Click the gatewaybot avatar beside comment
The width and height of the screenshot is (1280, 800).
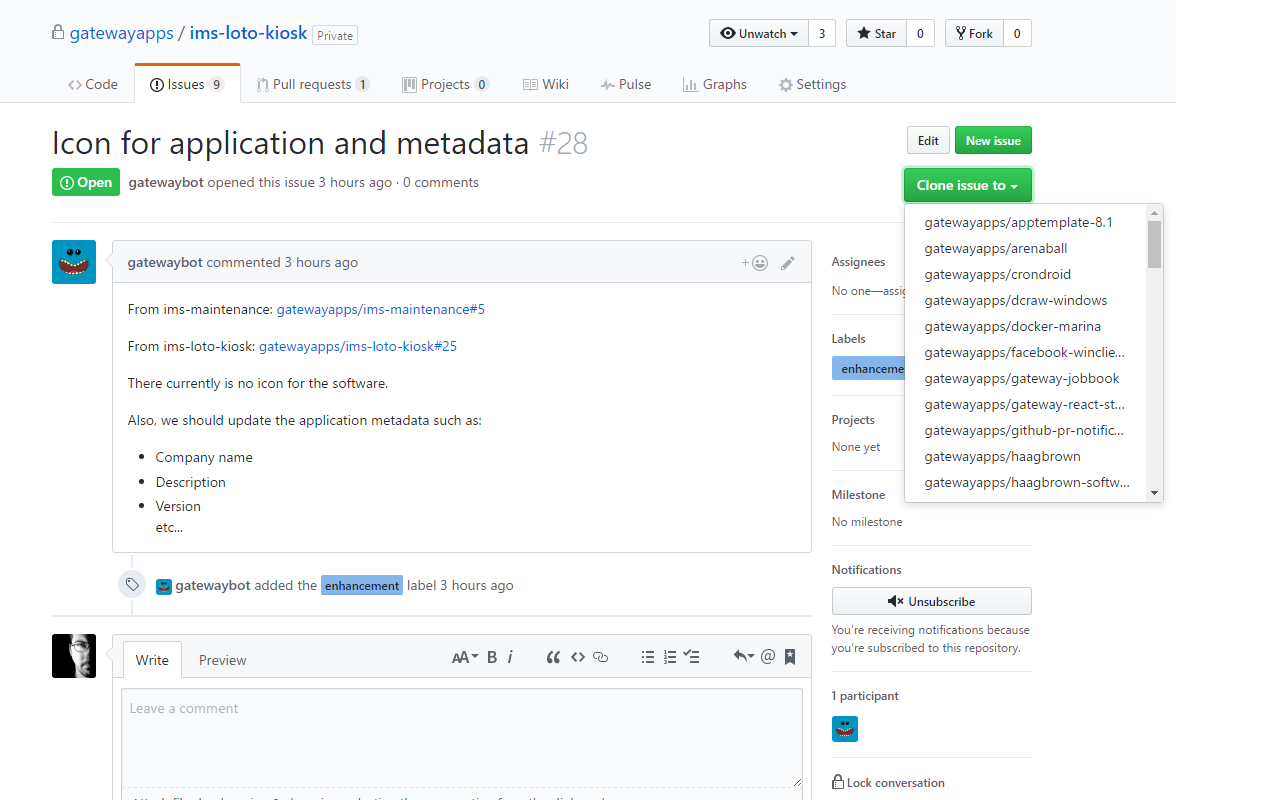(74, 262)
